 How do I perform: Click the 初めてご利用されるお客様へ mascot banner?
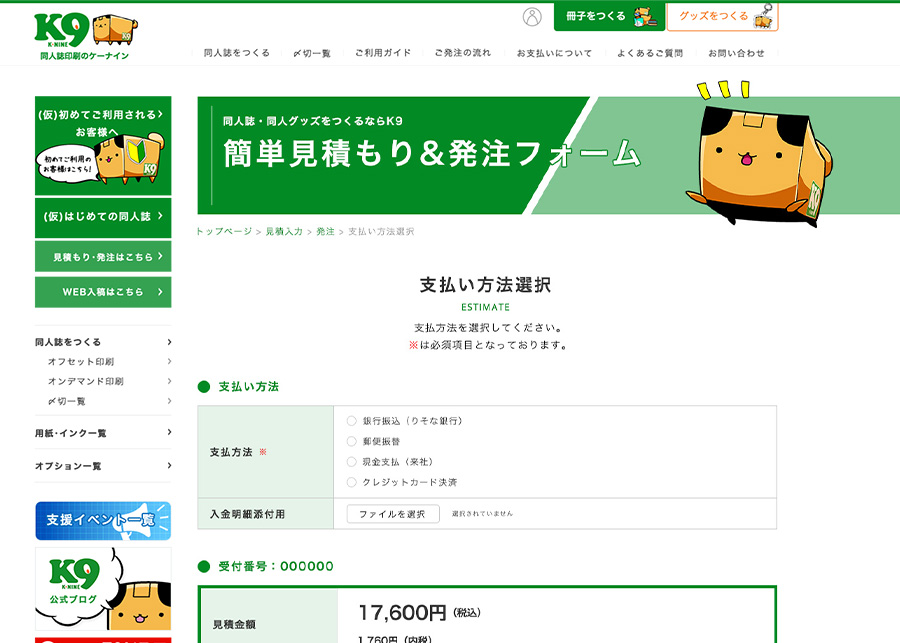(x=103, y=145)
